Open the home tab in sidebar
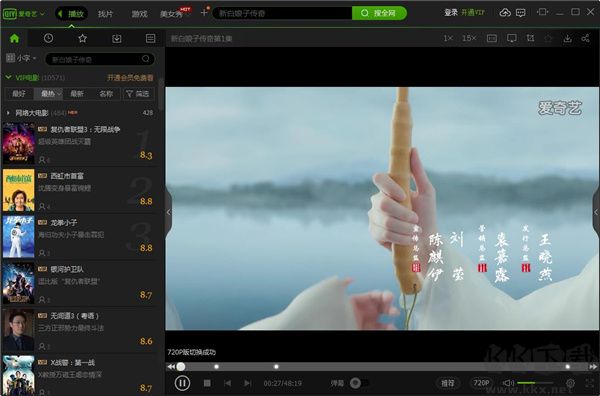Image resolution: width=600 pixels, height=396 pixels. 15,38
